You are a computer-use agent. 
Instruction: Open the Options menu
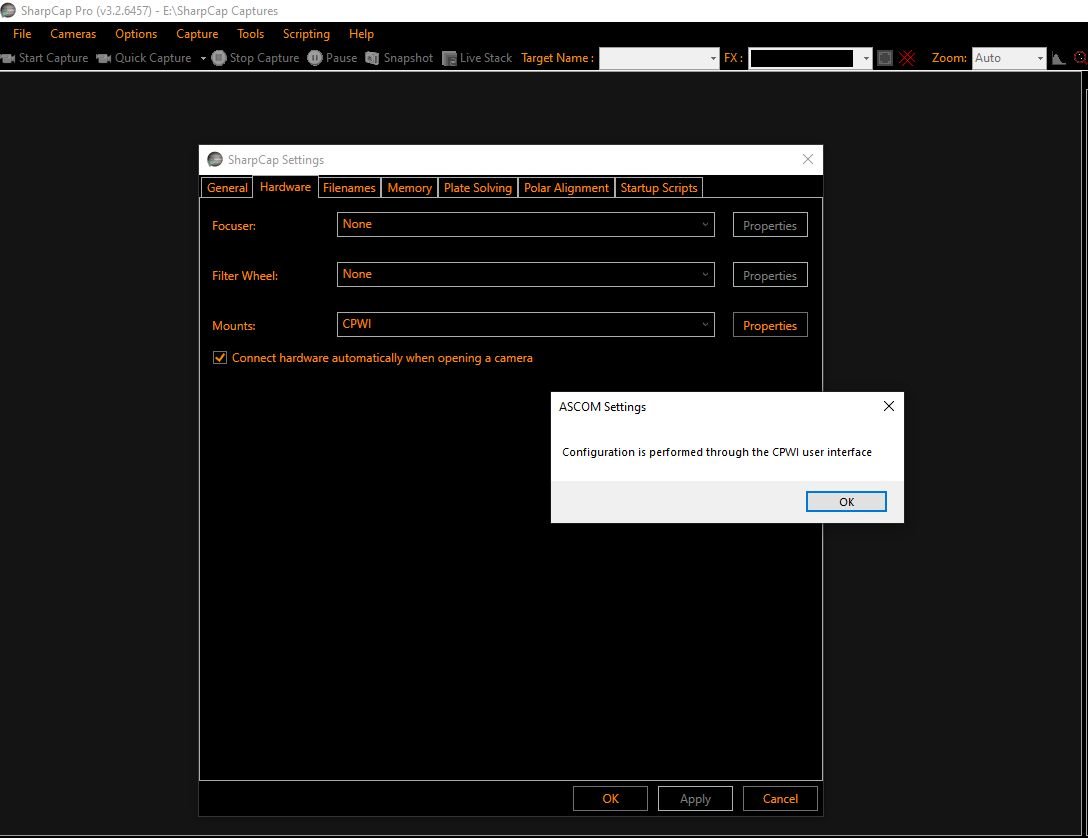[136, 34]
